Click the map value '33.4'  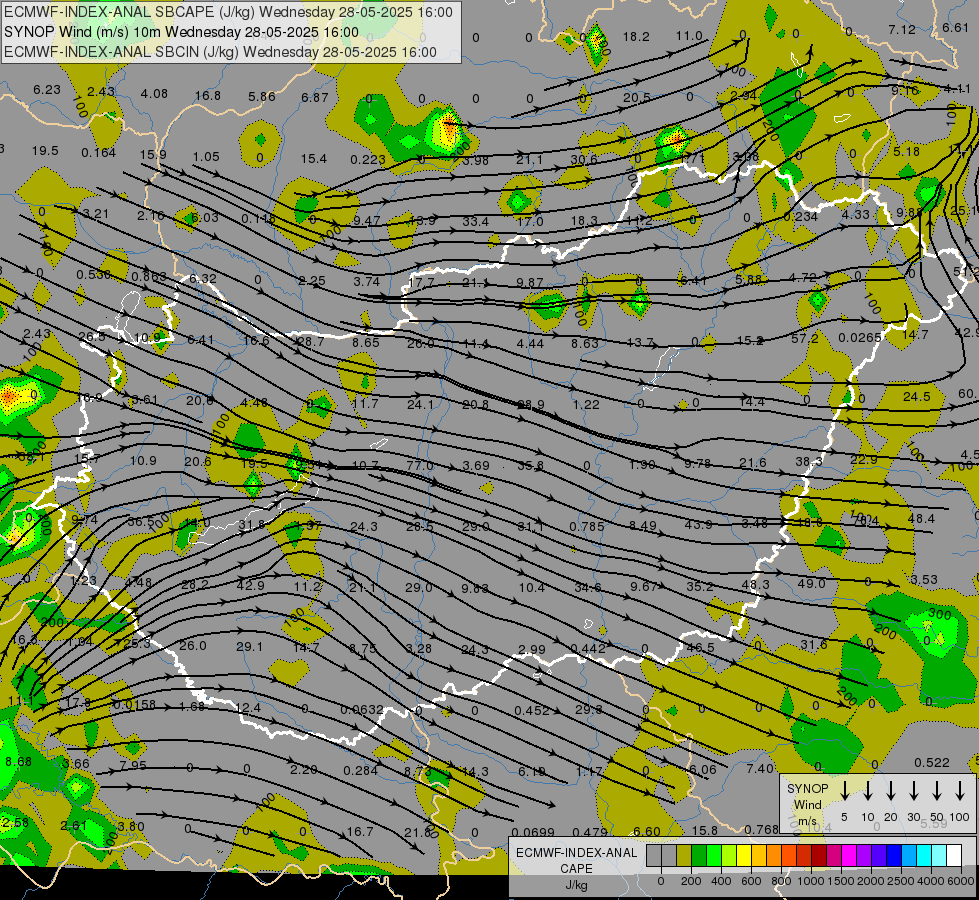pyautogui.click(x=476, y=221)
